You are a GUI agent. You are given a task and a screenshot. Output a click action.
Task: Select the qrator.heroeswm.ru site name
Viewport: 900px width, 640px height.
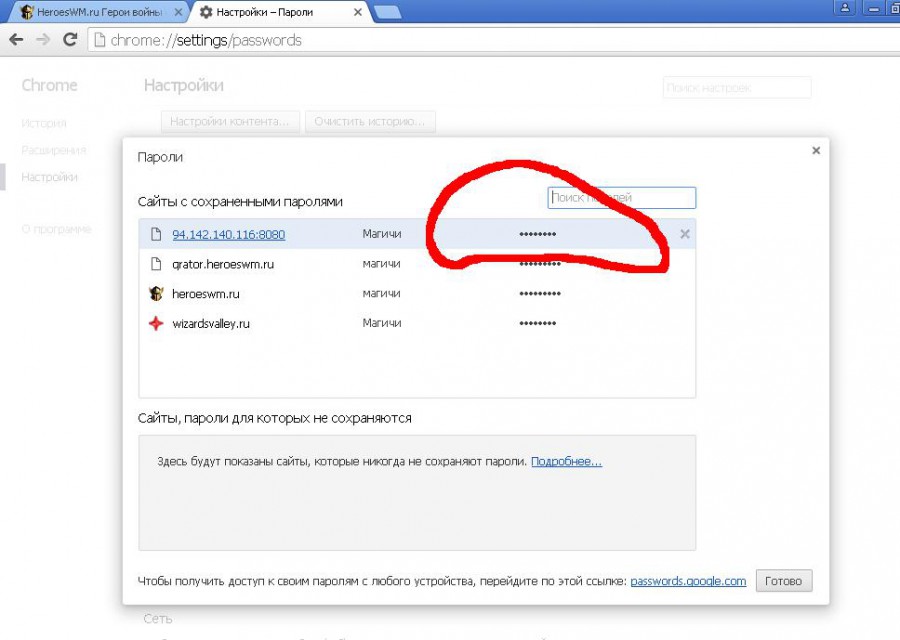pyautogui.click(x=223, y=264)
